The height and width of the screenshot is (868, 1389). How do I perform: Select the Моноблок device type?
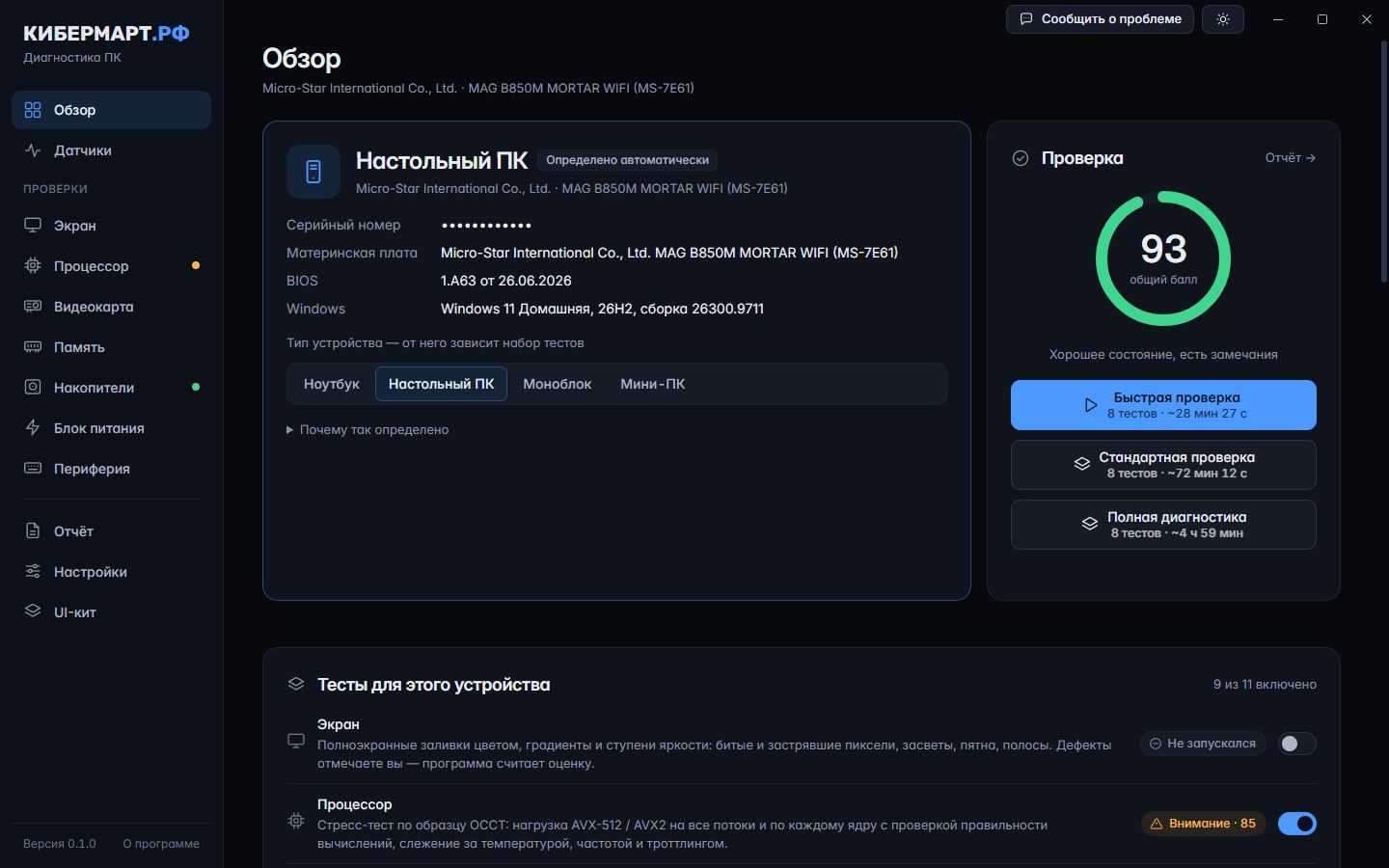click(x=557, y=384)
